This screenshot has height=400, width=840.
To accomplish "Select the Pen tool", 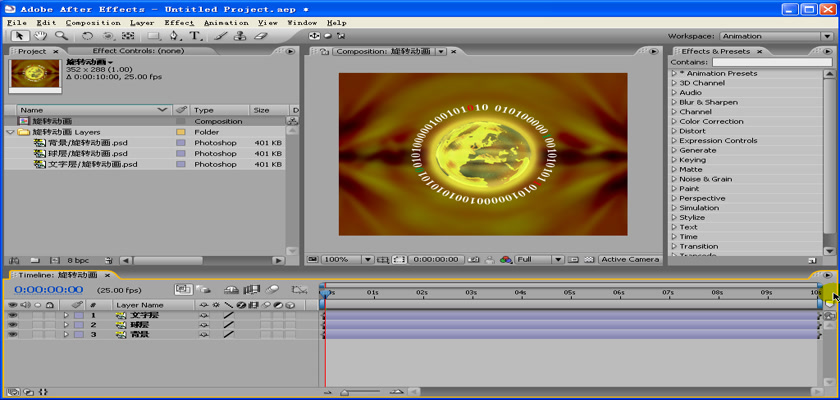I will click(174, 36).
